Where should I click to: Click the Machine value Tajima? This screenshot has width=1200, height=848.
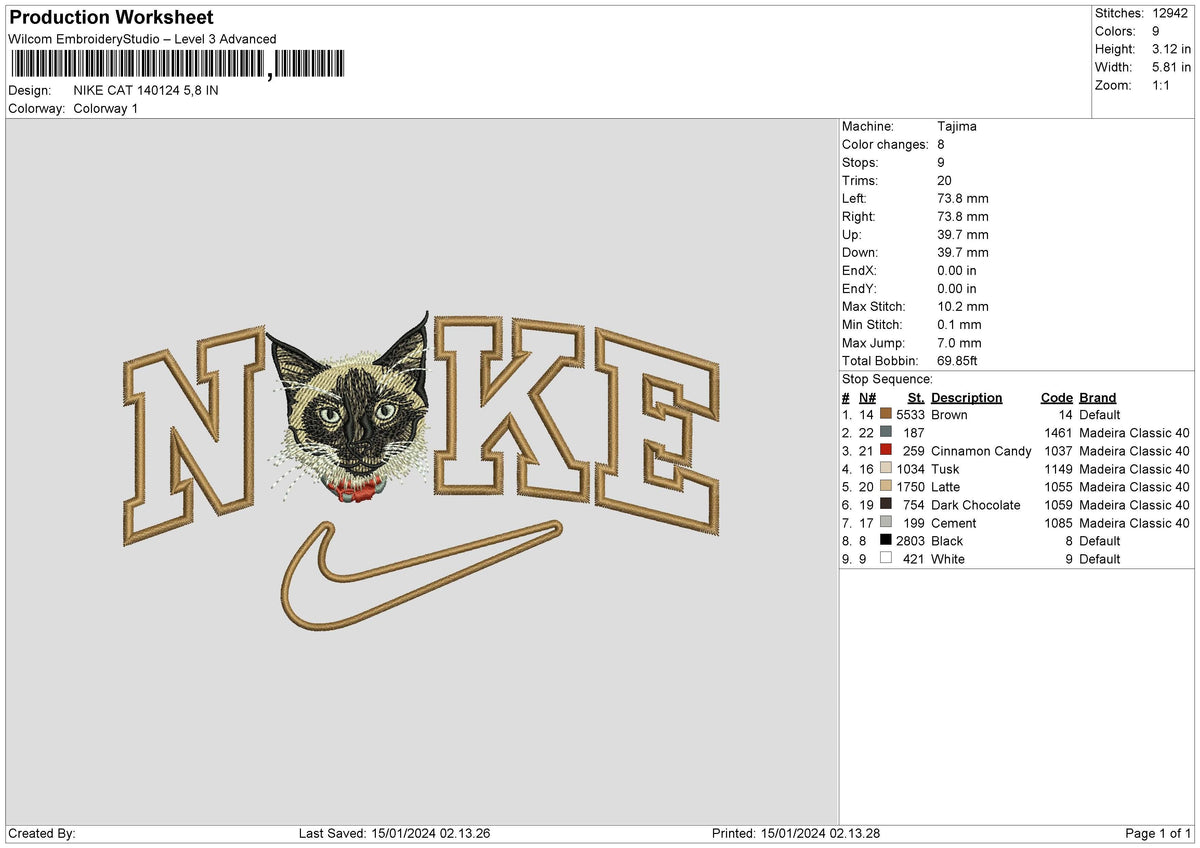(957, 126)
